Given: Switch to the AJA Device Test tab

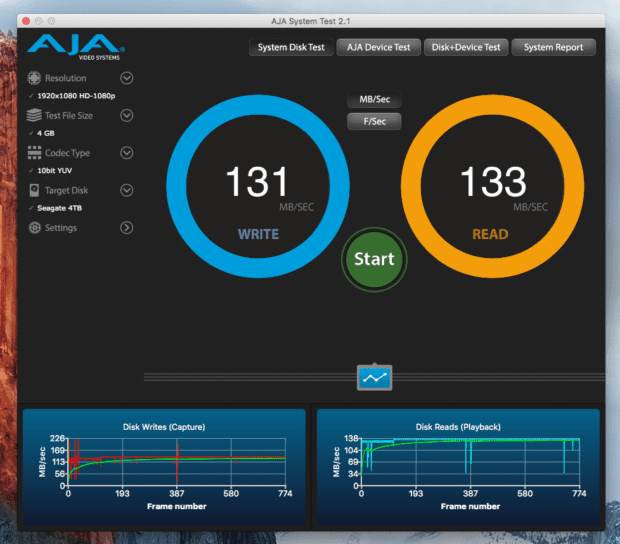Looking at the screenshot, I should click(x=379, y=47).
